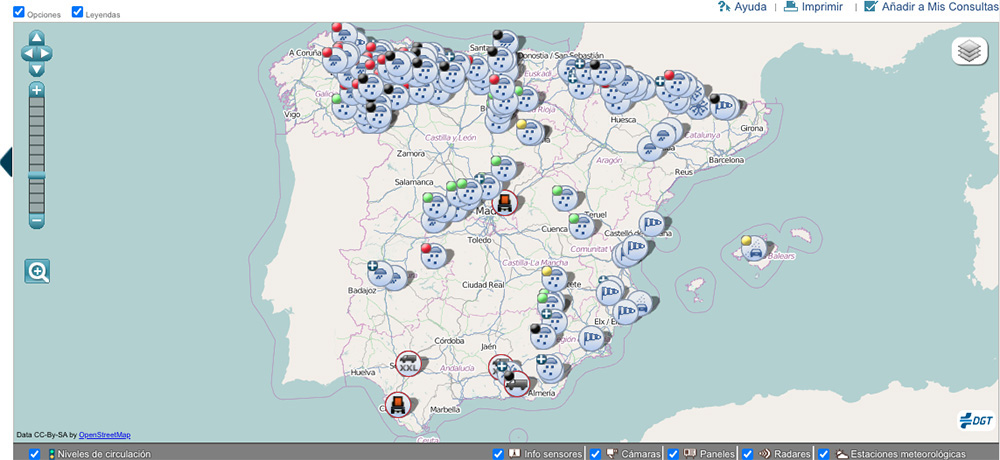
Task: Click zoom out minus button
Action: point(37,220)
